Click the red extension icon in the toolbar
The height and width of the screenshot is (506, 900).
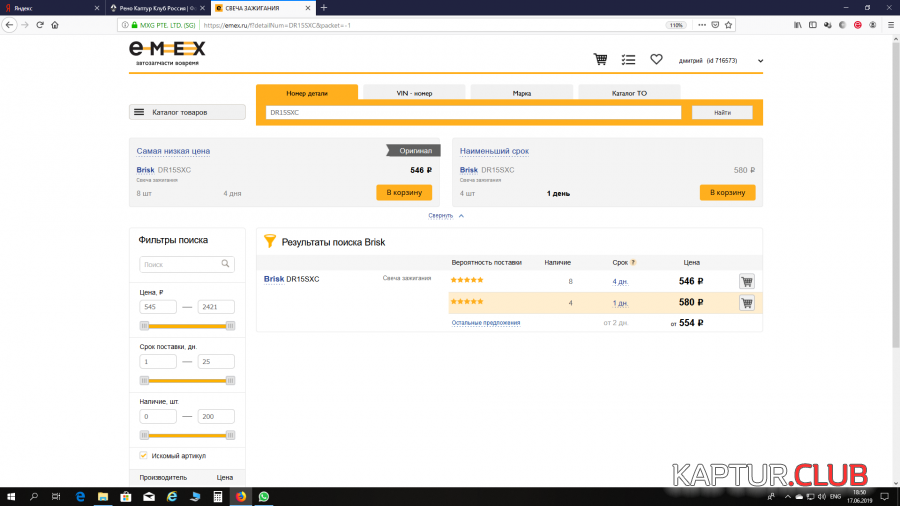[858, 25]
